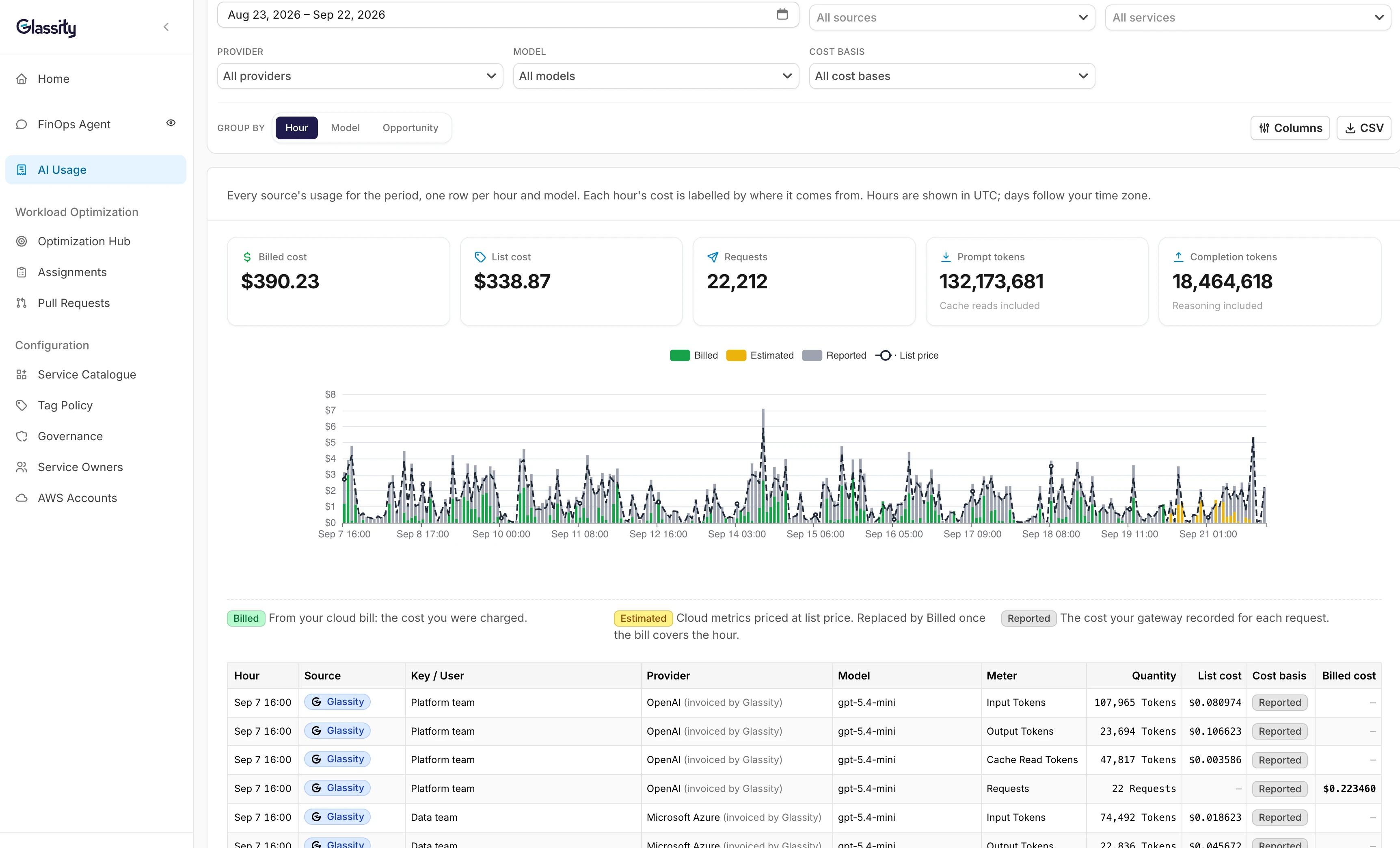Click the AI Usage receipt icon
The height and width of the screenshot is (848, 1400).
pos(22,170)
